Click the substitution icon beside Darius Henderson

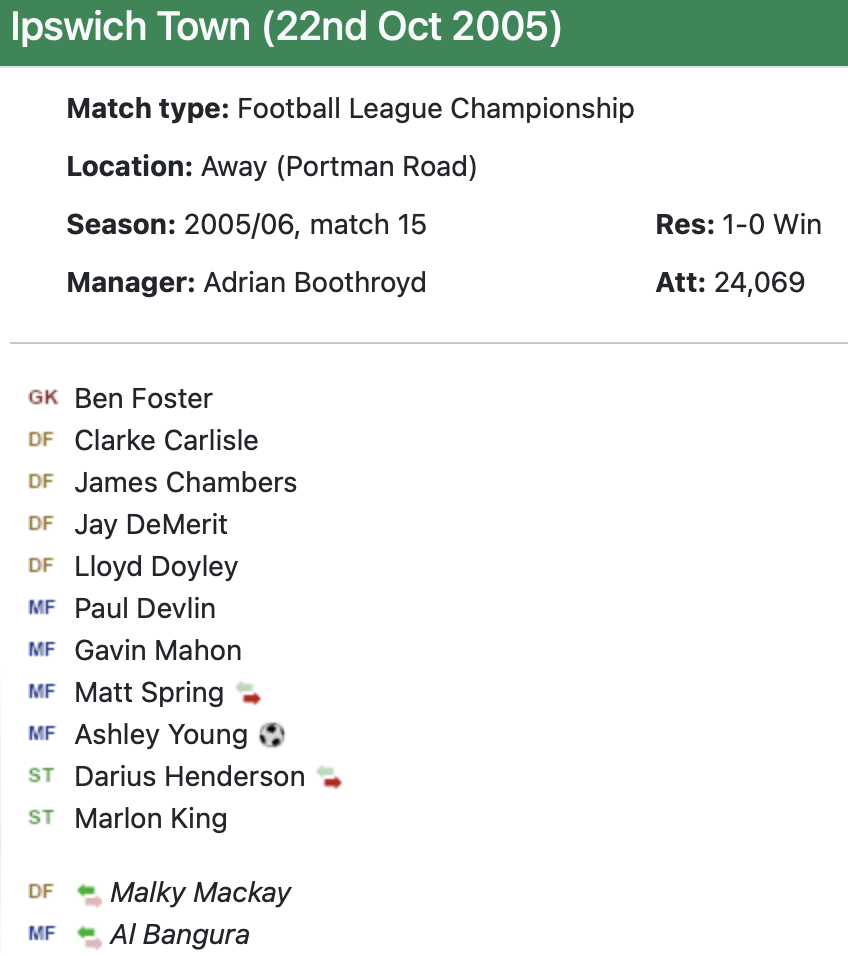coord(329,777)
